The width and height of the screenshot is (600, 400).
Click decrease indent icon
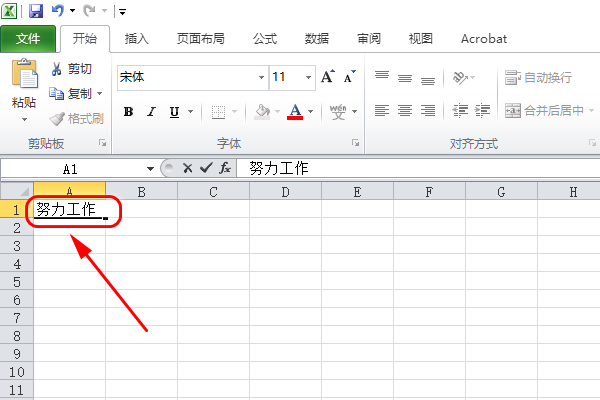[460, 111]
